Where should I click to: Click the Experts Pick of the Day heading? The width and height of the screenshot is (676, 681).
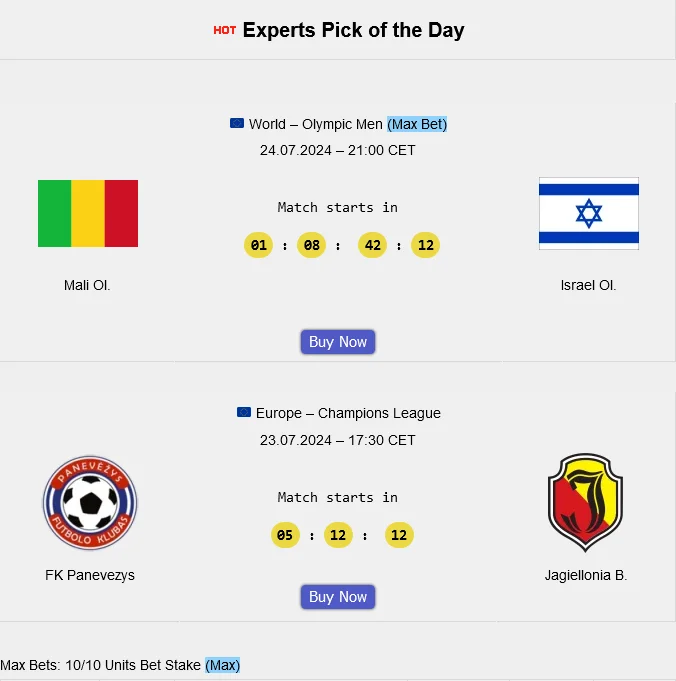(353, 30)
